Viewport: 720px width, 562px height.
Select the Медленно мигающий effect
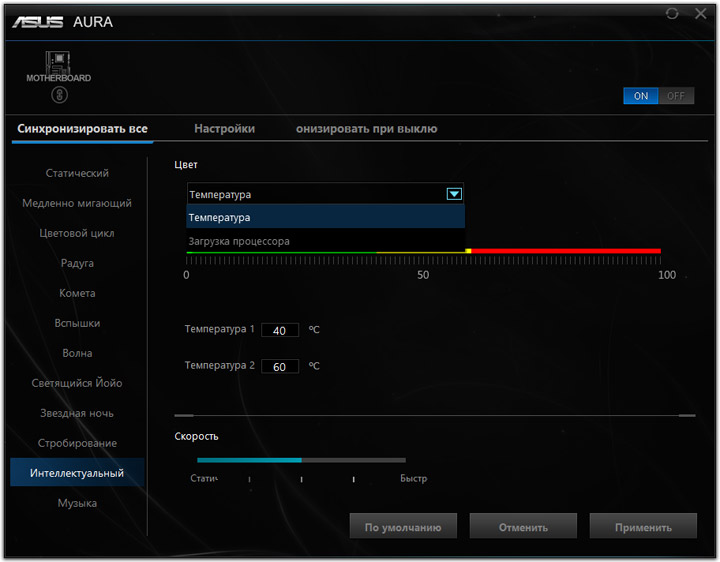click(77, 203)
